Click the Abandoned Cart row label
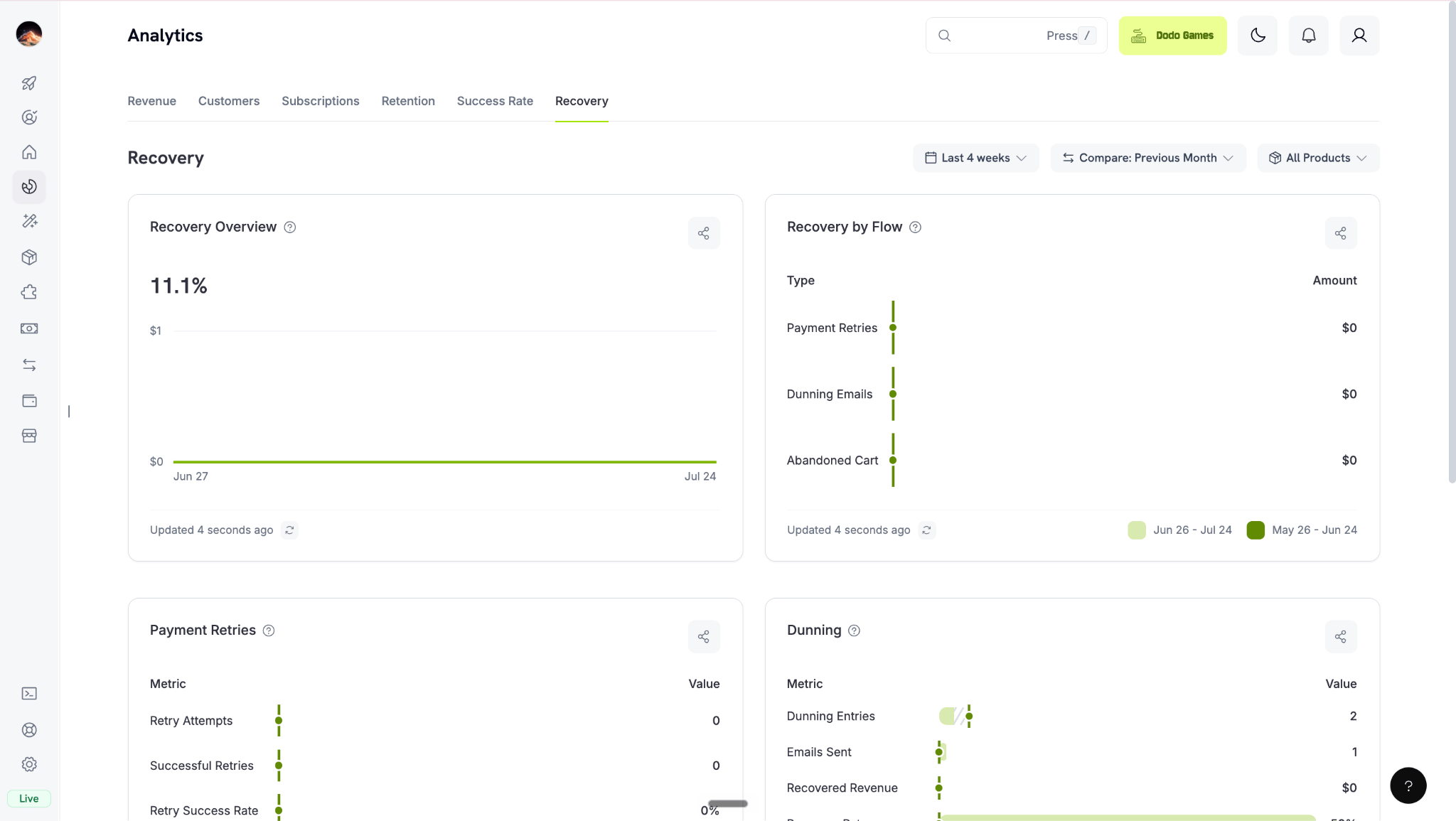This screenshot has width=1456, height=821. tap(833, 461)
